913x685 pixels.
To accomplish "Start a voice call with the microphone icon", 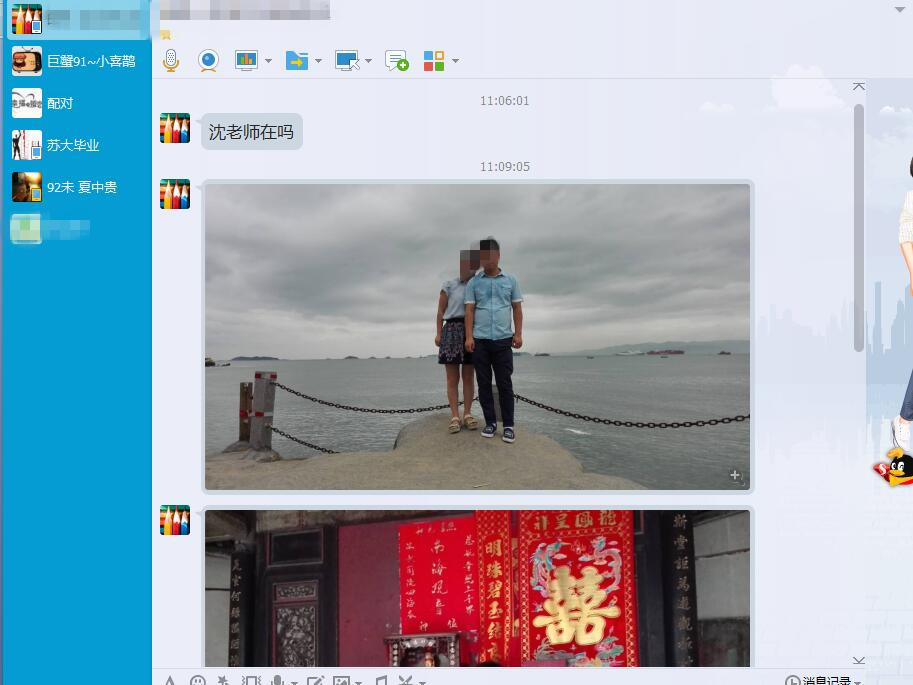I will (x=171, y=61).
